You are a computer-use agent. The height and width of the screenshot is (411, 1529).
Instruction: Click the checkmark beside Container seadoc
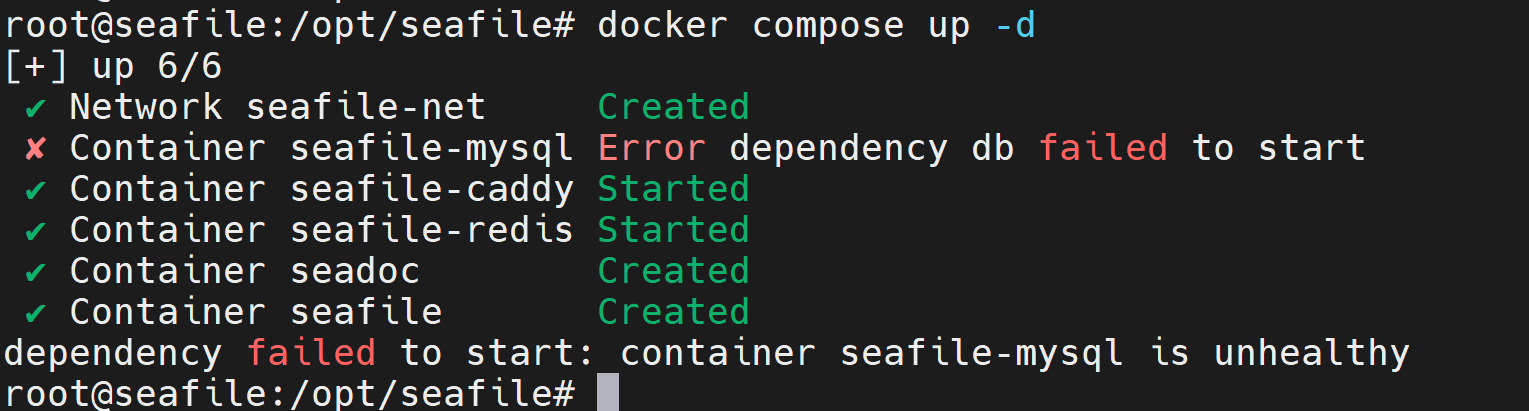pos(35,272)
